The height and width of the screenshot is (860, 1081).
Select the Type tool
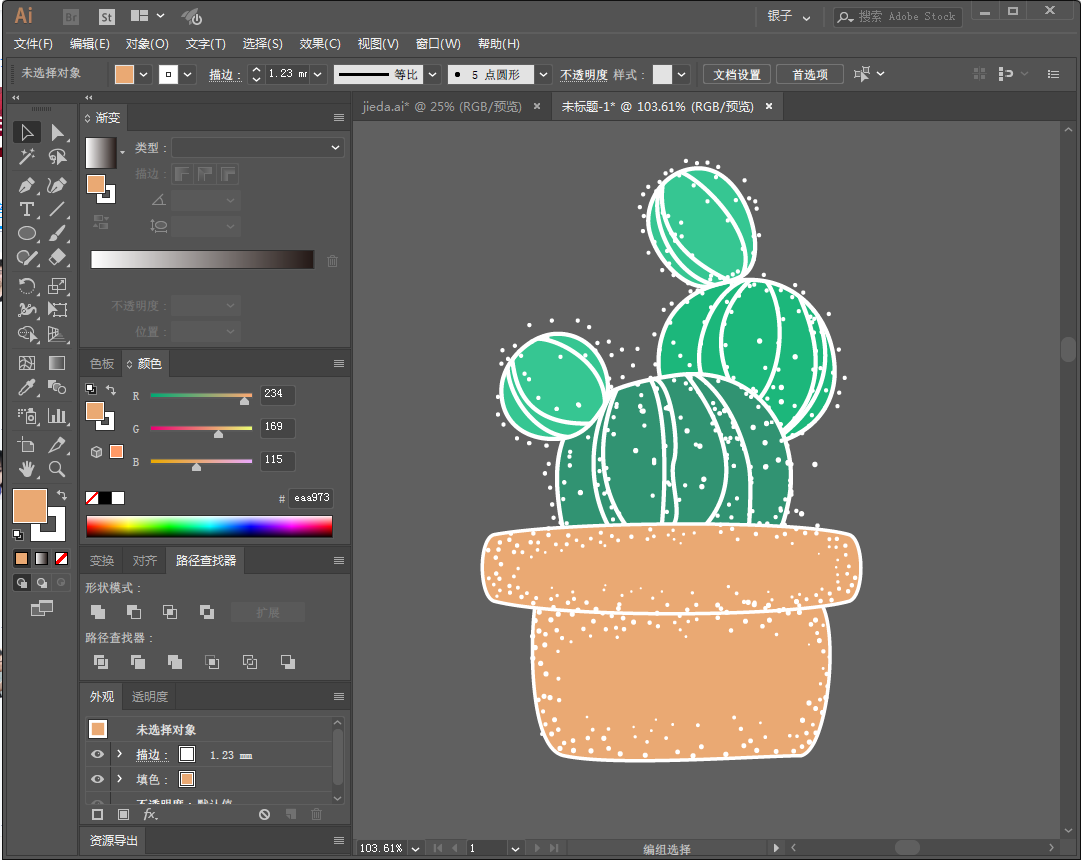point(27,209)
